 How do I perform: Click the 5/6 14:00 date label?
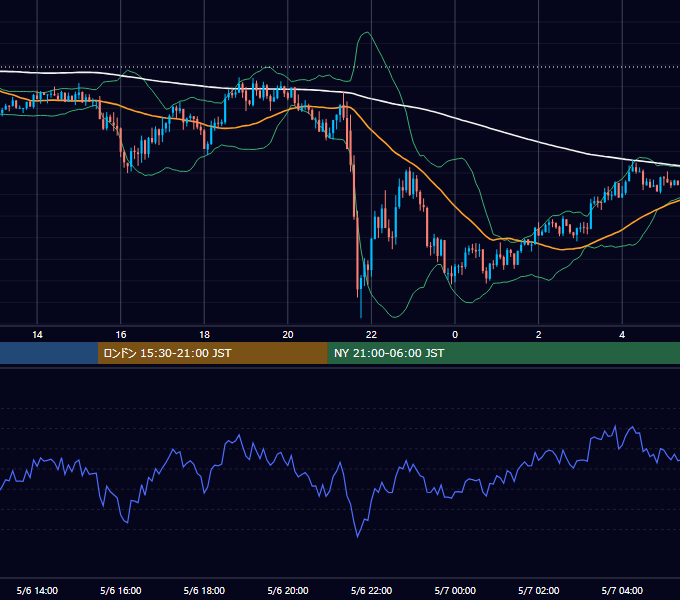point(37,591)
